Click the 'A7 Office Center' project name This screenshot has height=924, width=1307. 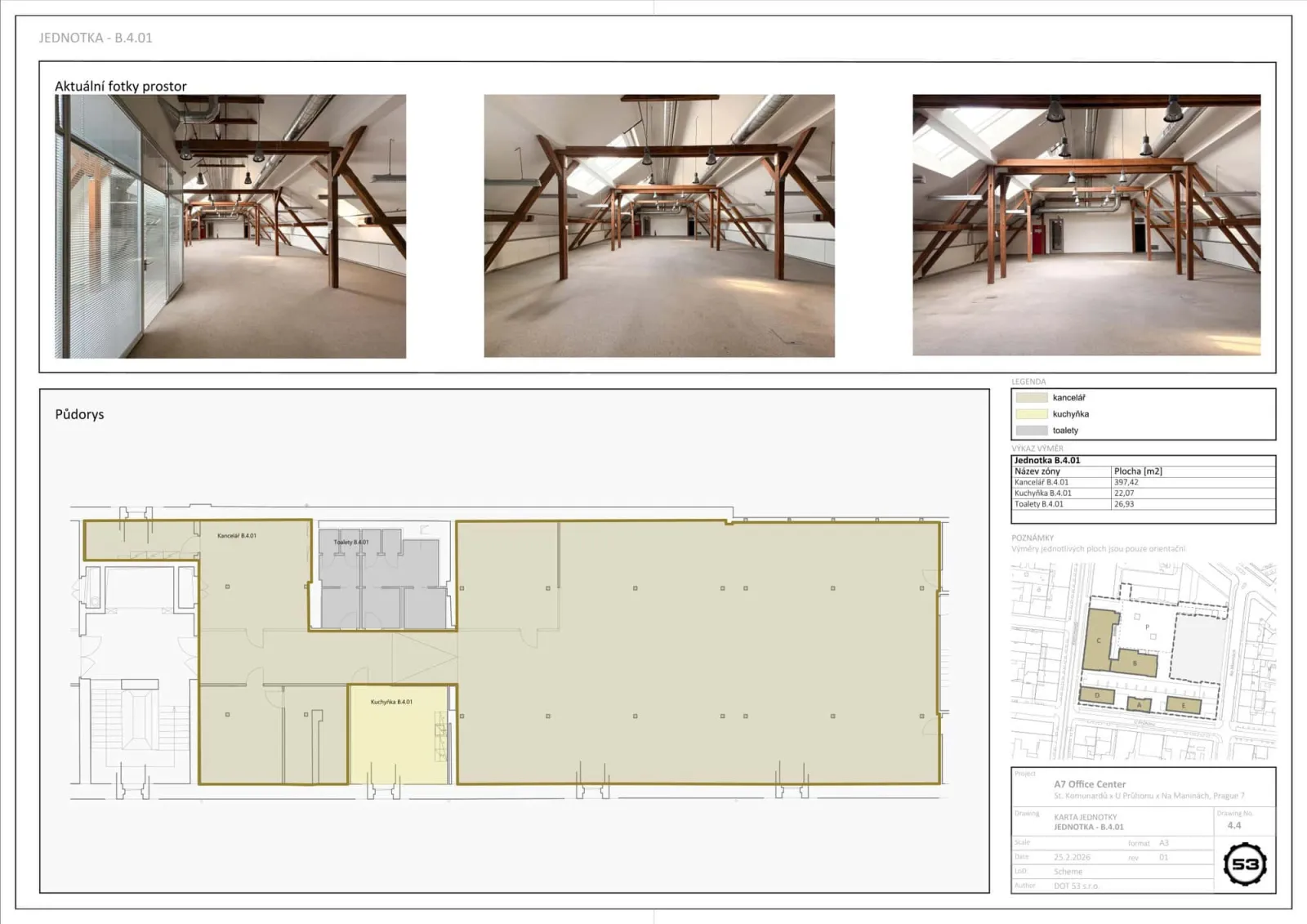click(x=1090, y=784)
